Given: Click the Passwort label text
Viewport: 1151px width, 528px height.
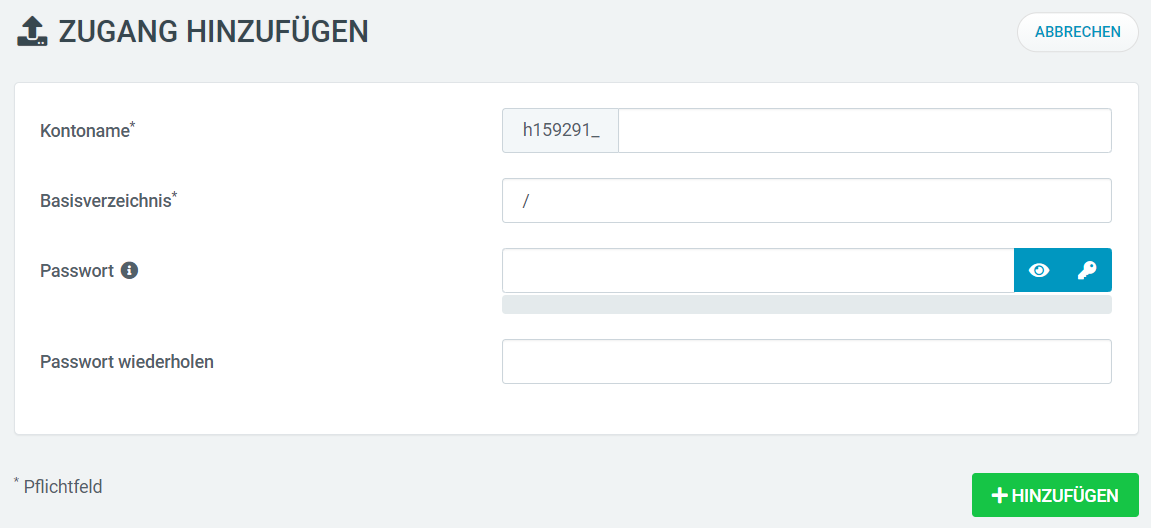Looking at the screenshot, I should pyautogui.click(x=77, y=270).
